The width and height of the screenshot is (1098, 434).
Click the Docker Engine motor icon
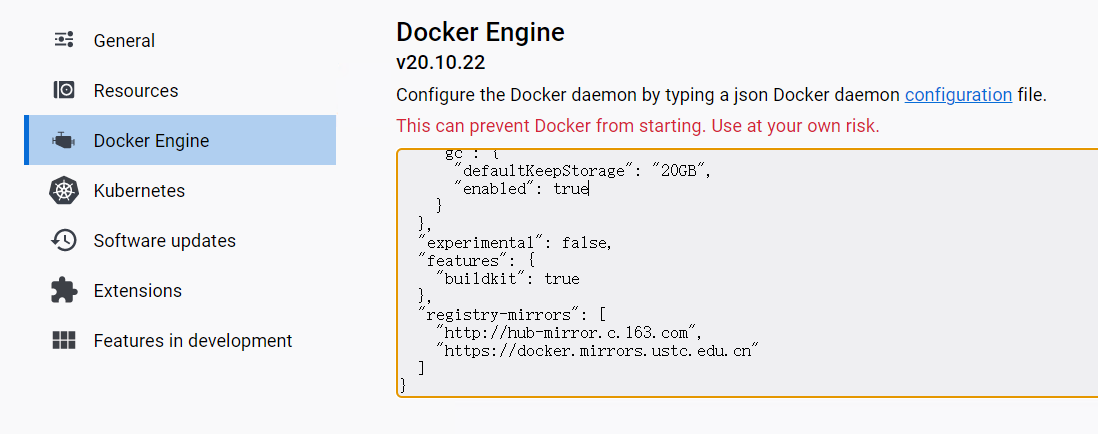click(x=64, y=140)
